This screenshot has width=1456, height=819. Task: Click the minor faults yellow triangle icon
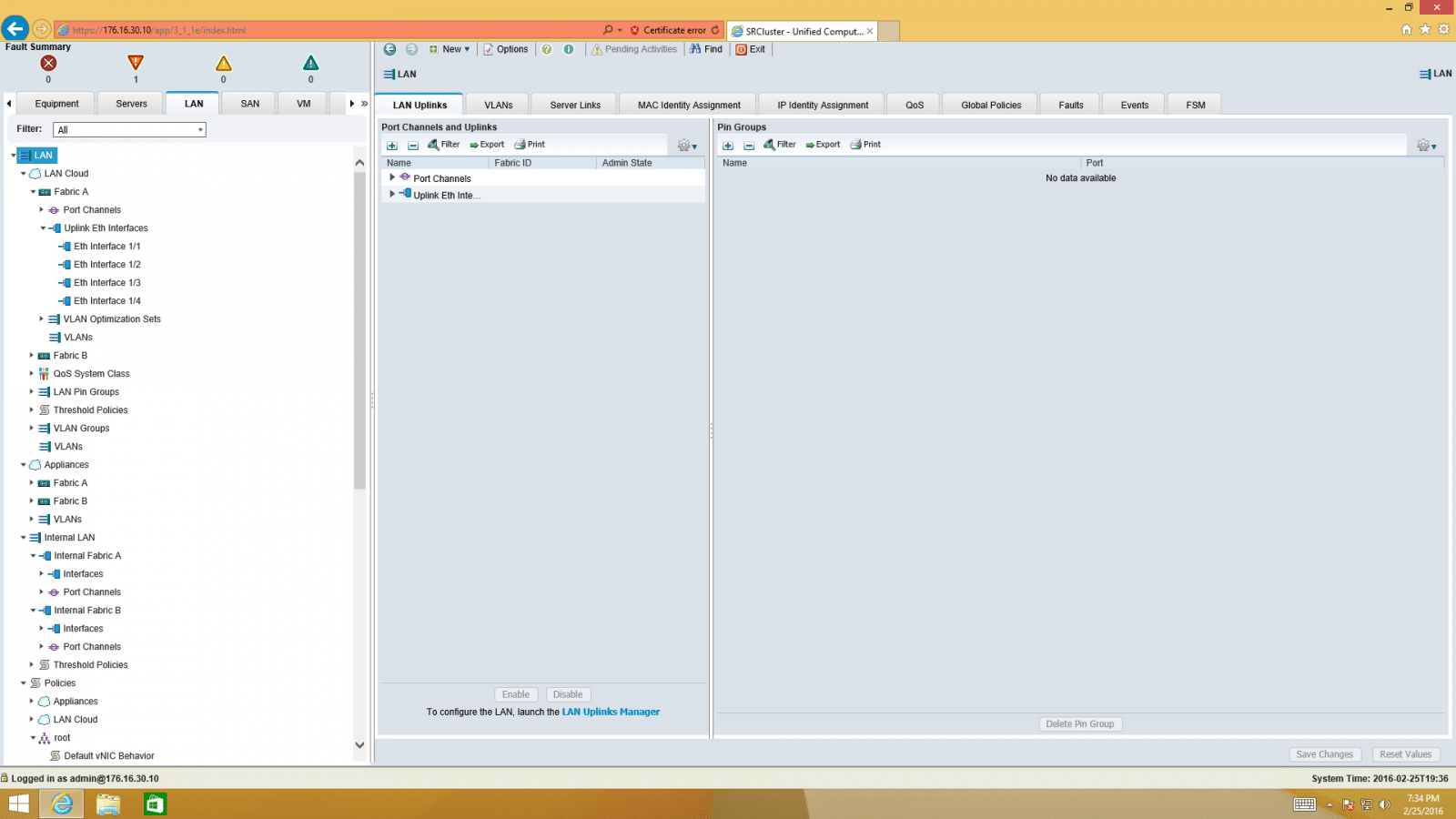[223, 63]
